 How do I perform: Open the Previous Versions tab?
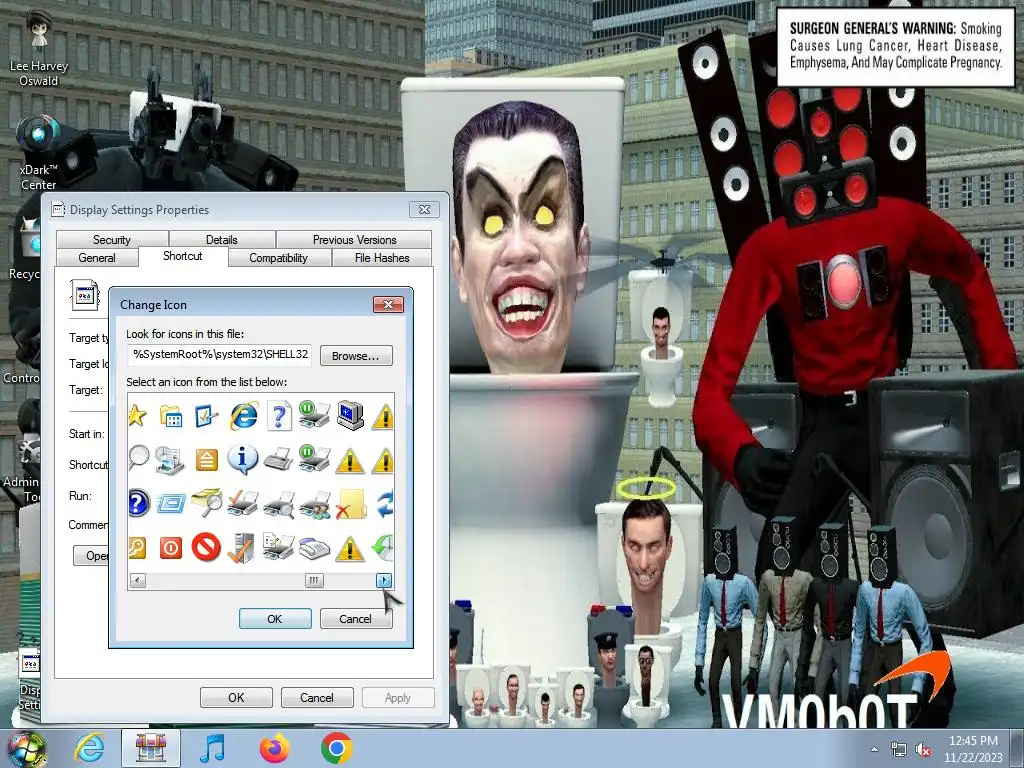point(354,239)
